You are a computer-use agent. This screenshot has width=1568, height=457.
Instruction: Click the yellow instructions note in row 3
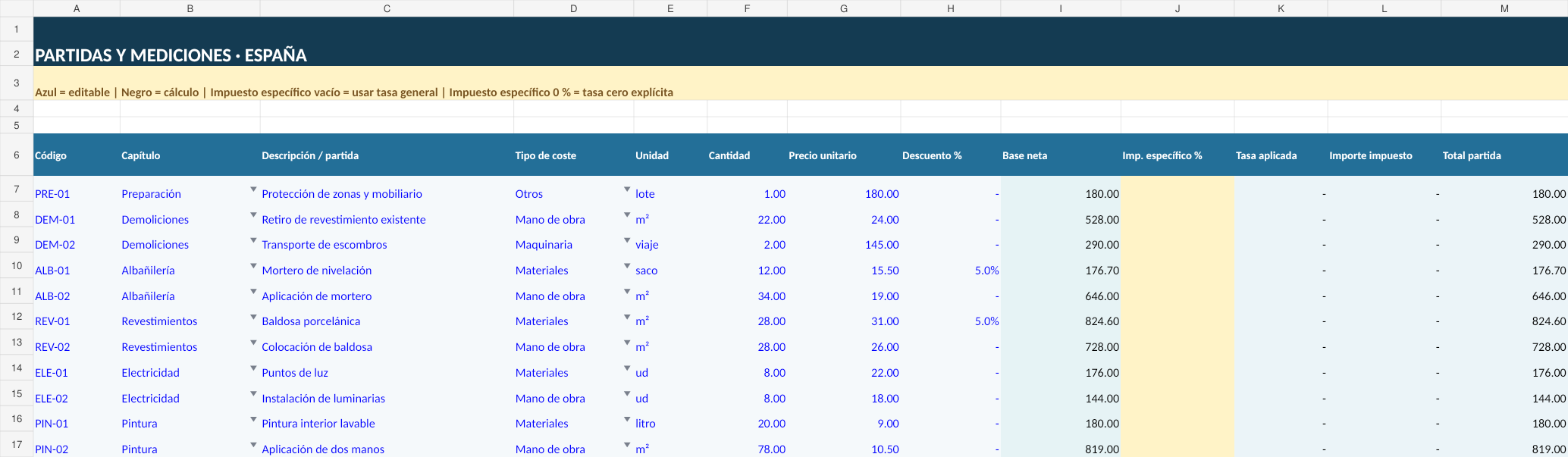click(354, 92)
